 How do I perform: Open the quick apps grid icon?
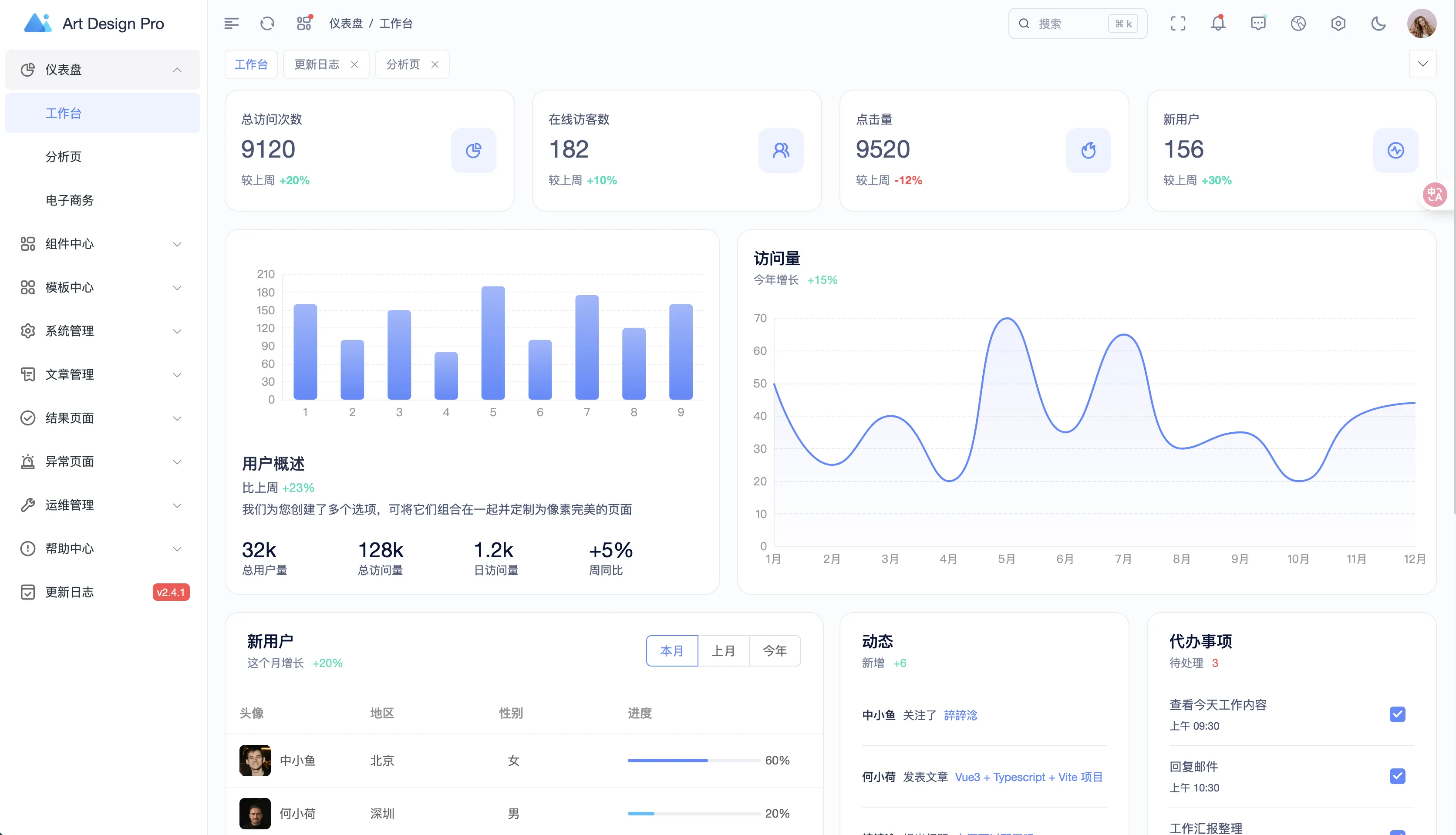click(304, 24)
